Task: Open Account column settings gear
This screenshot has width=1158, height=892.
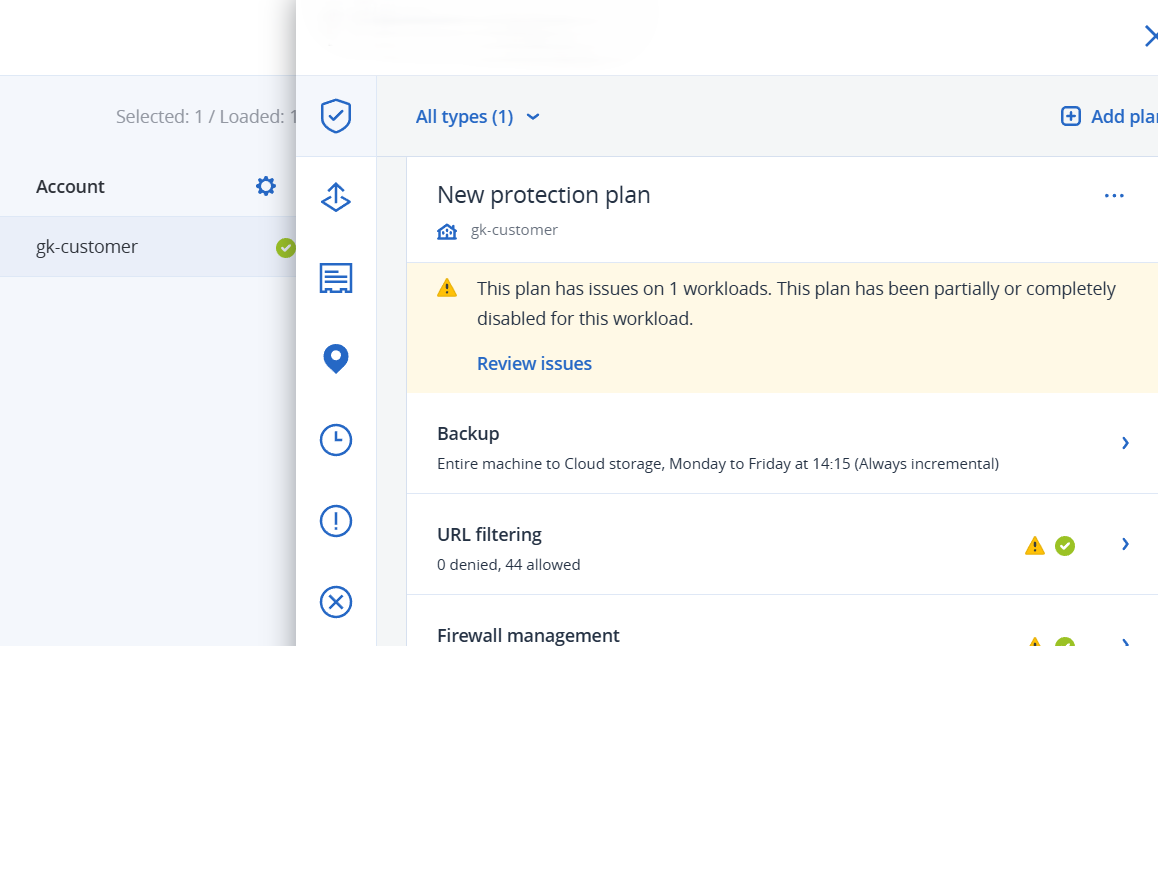Action: click(x=265, y=186)
